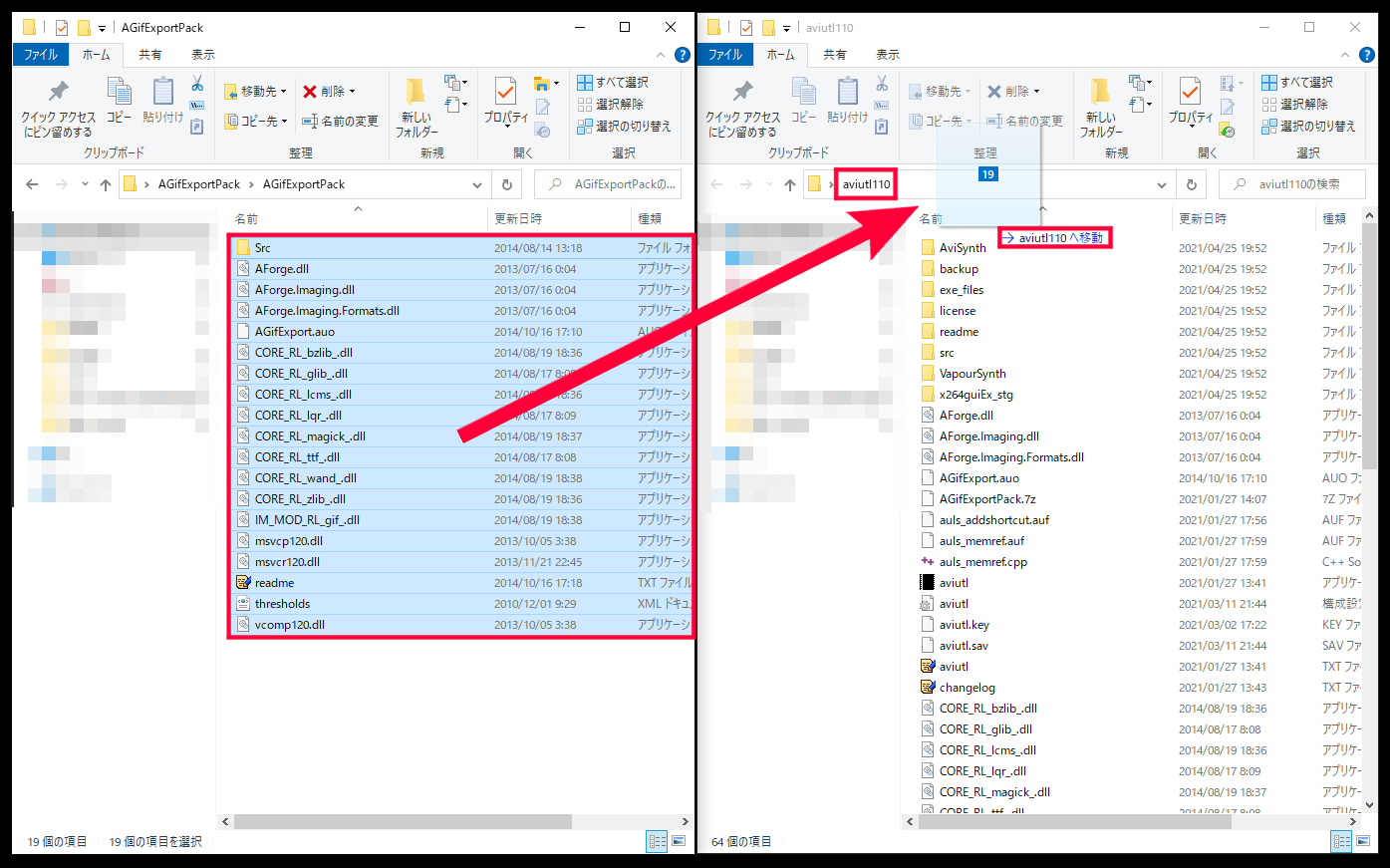Screen dimensions: 1390x868
Task: Select Src folder in AGifExportPack window
Action: (460, 248)
